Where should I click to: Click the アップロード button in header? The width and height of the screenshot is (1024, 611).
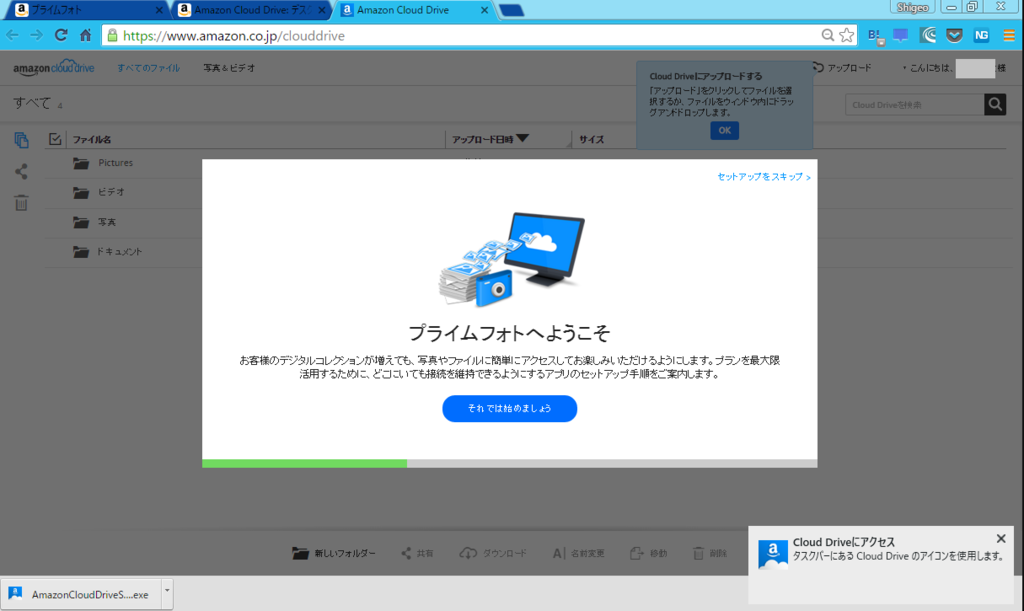pos(842,68)
